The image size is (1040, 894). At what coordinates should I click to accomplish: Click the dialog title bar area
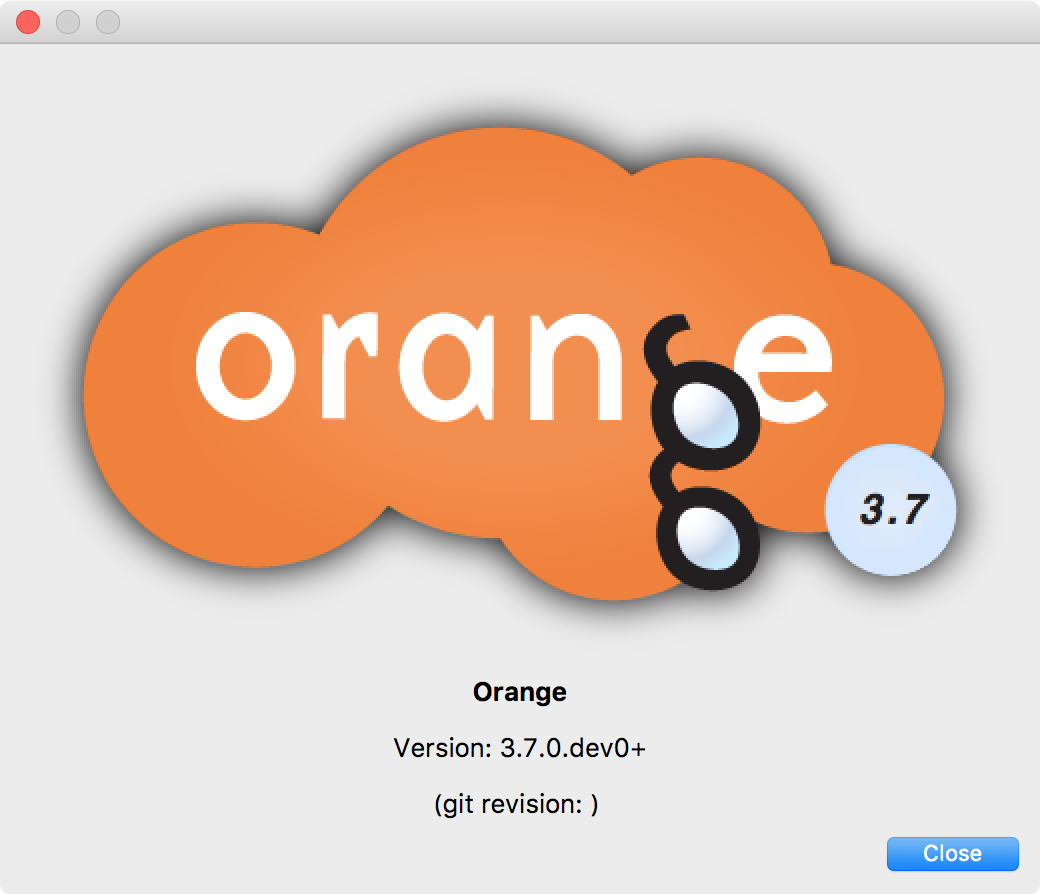[x=520, y=21]
